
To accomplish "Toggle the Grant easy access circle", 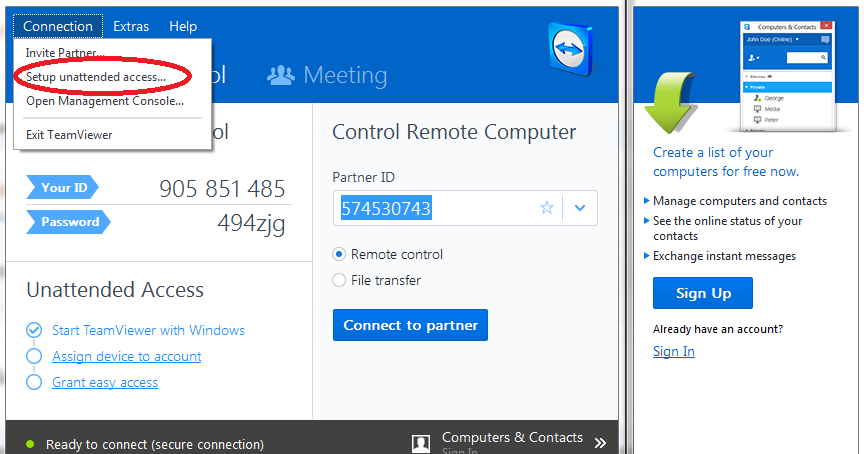I will pyautogui.click(x=34, y=382).
